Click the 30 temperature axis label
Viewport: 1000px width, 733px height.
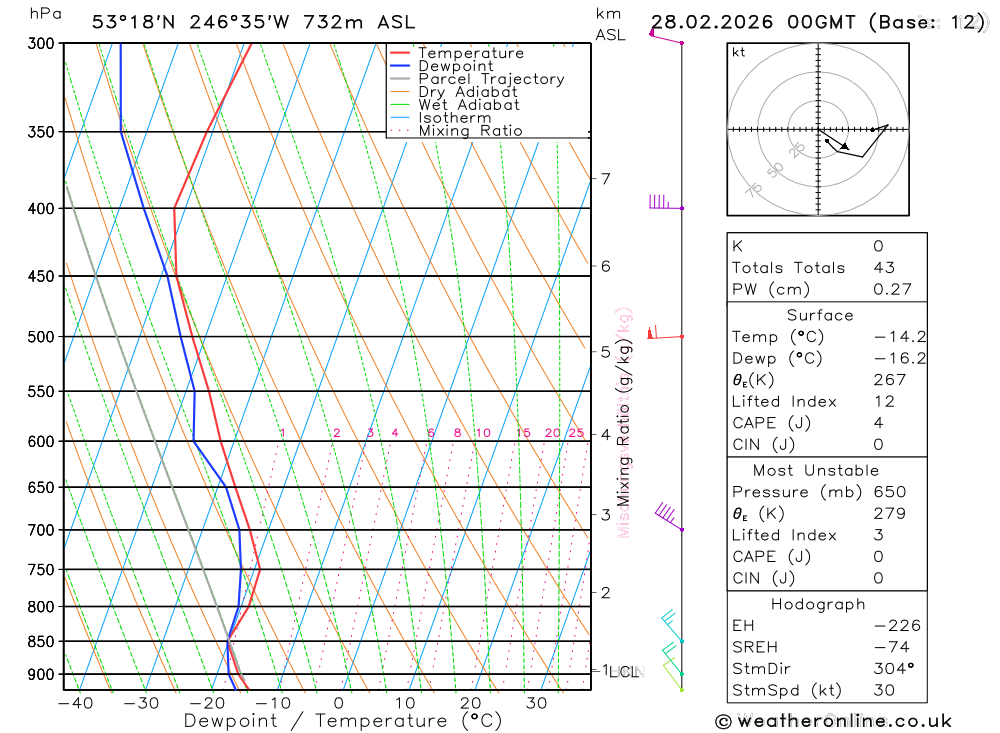coord(536,704)
